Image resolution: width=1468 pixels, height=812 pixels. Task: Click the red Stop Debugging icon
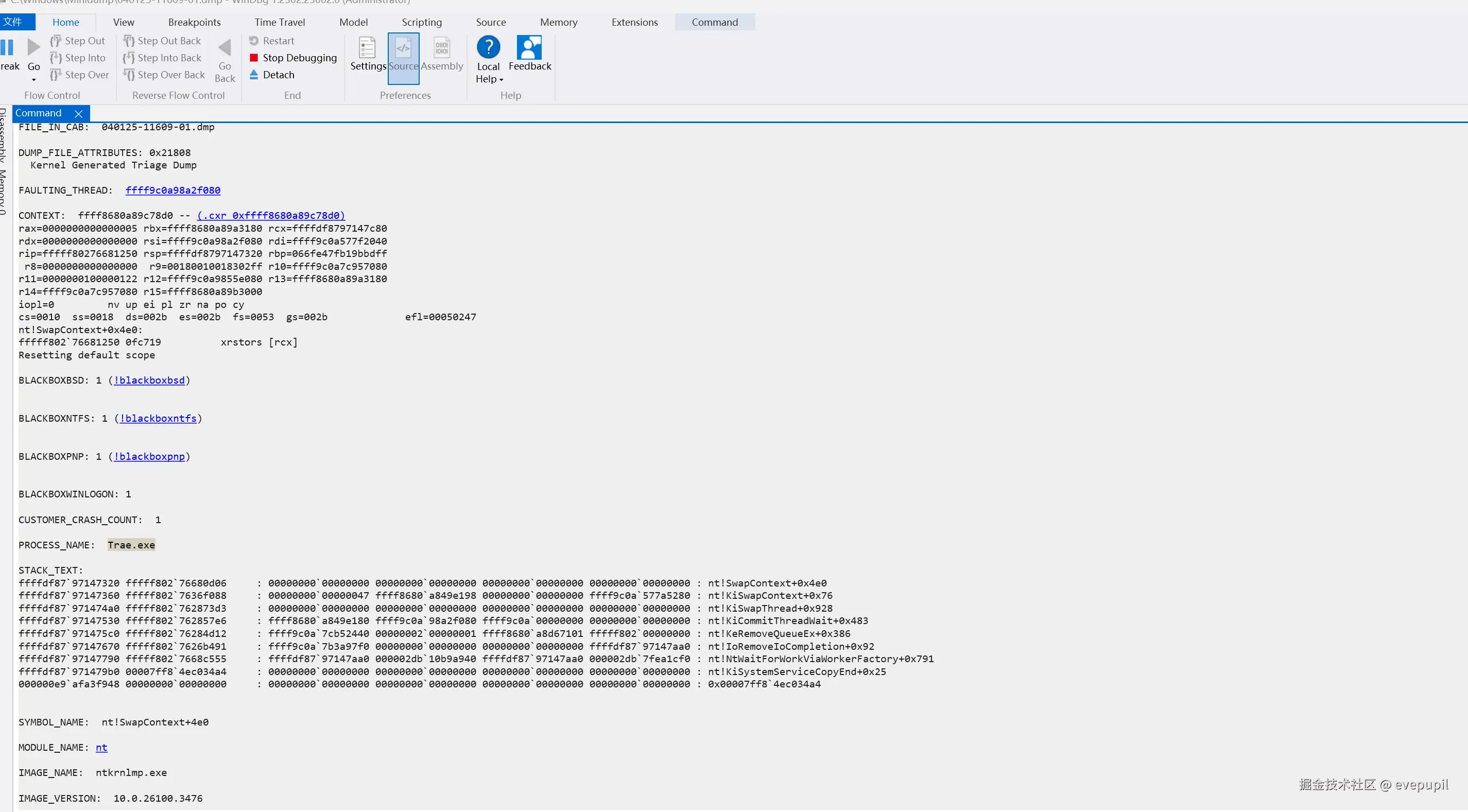click(x=254, y=58)
